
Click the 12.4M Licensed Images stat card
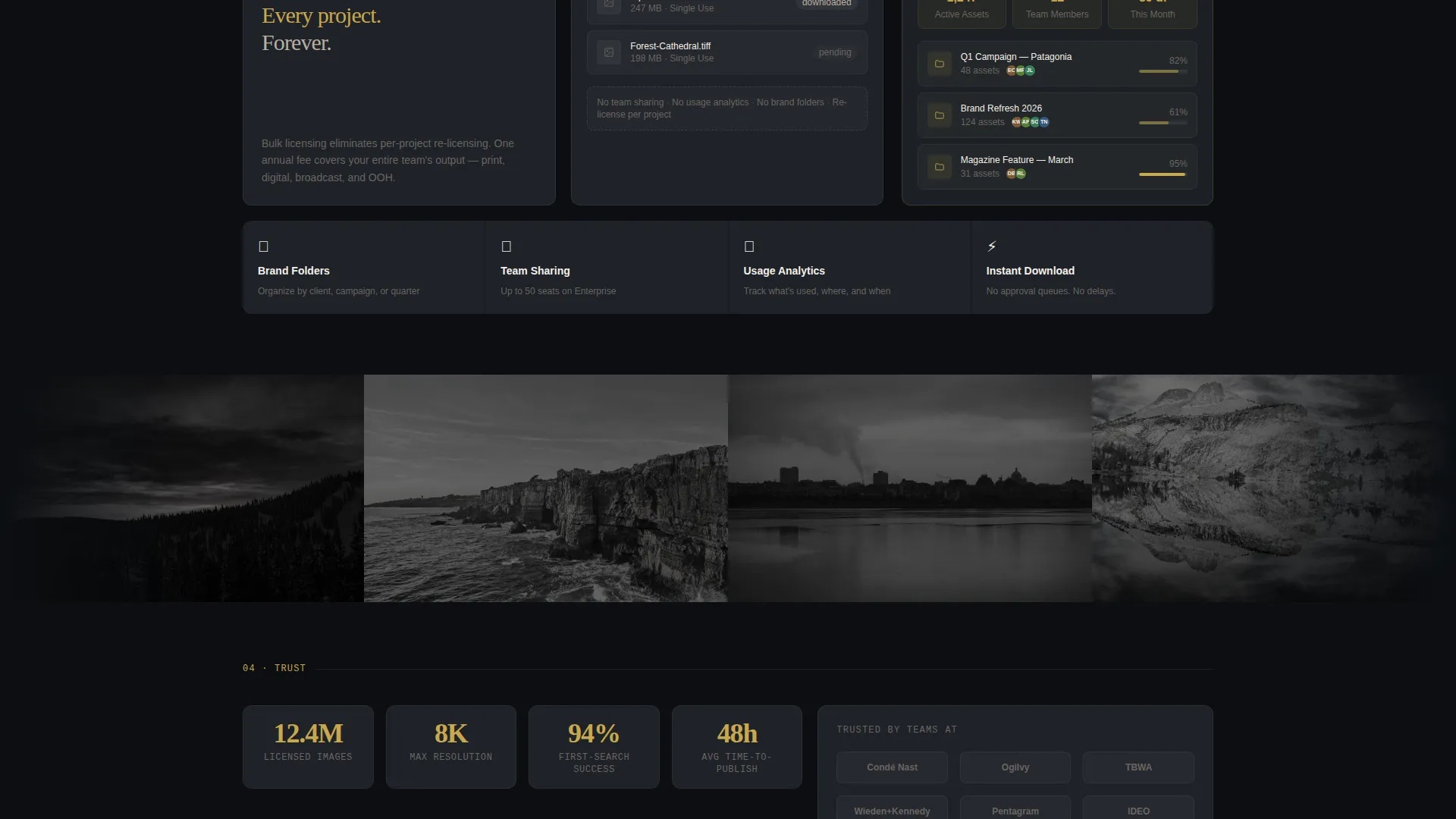coord(308,747)
